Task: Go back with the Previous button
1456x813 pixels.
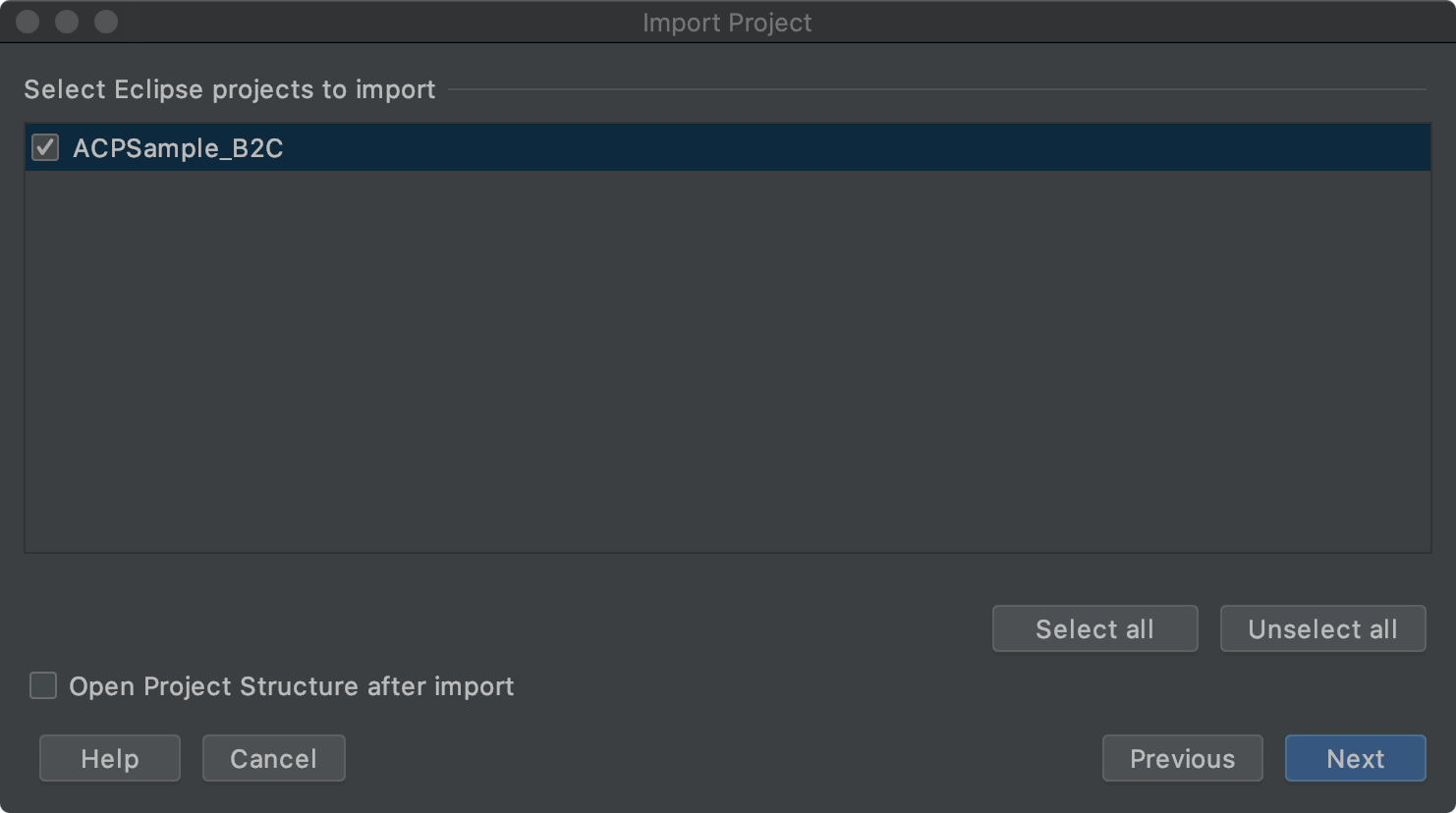Action: tap(1182, 758)
